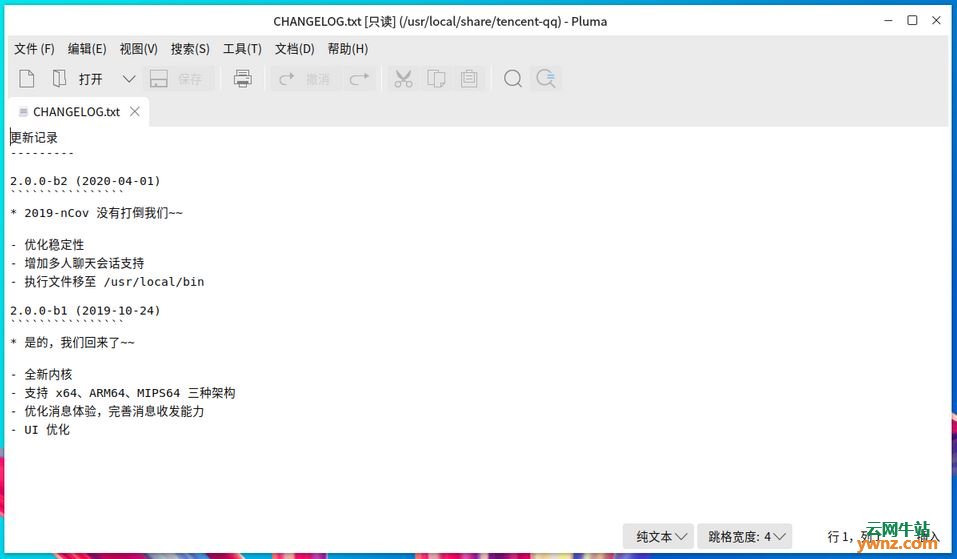The width and height of the screenshot is (957, 559).
Task: Open the 跳格宽度: 4 tab width dropdown
Action: click(x=745, y=536)
